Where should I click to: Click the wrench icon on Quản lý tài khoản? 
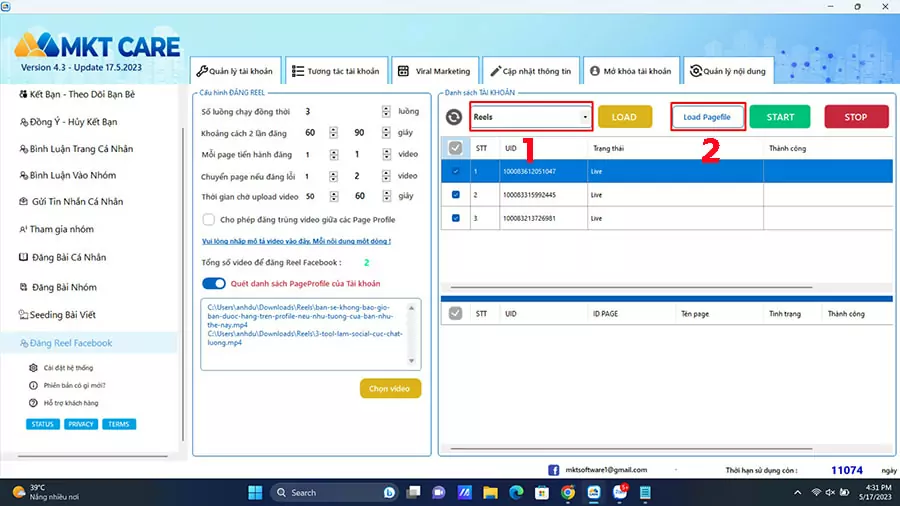pos(201,71)
